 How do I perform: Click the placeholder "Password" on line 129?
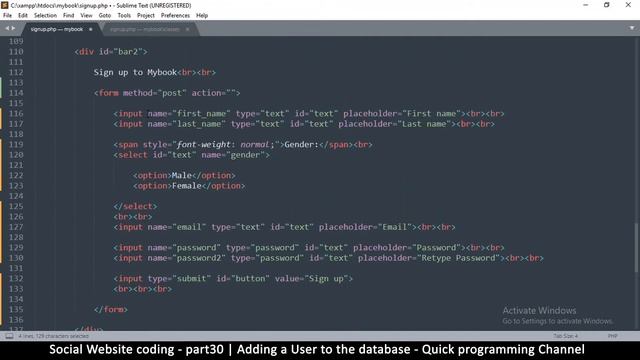point(436,247)
